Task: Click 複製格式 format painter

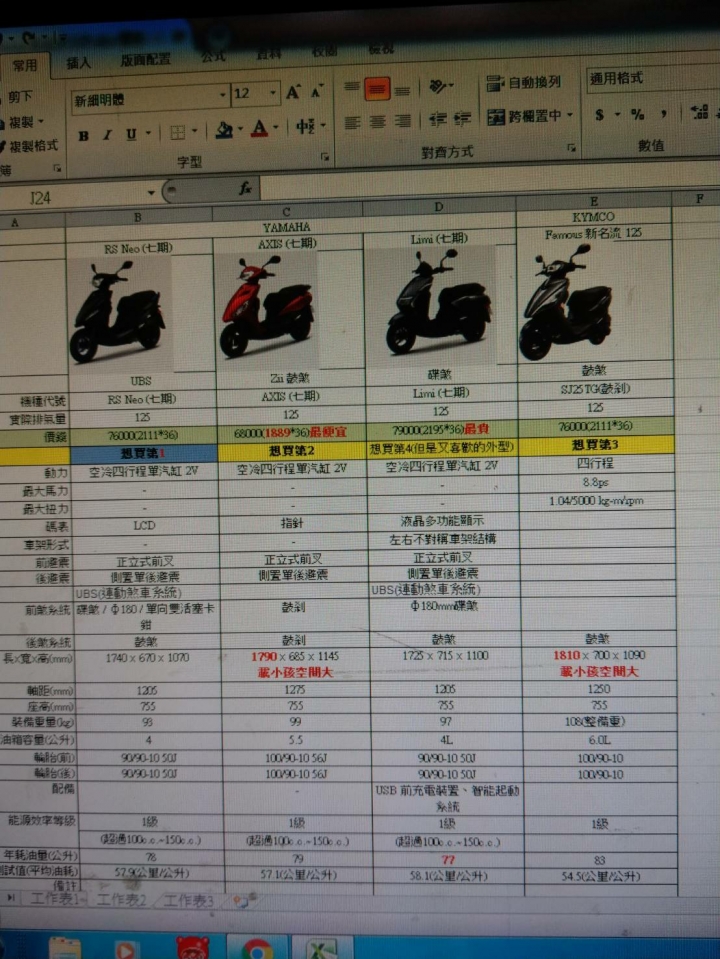Action: 29,146
